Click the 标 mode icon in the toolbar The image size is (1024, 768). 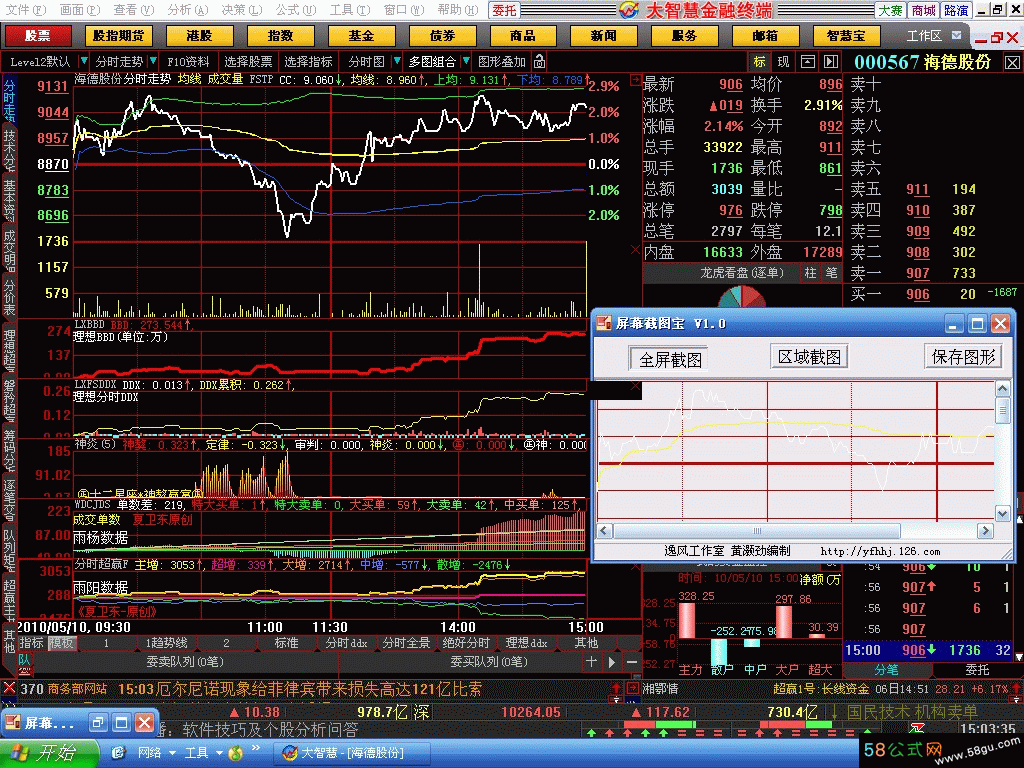pyautogui.click(x=760, y=61)
